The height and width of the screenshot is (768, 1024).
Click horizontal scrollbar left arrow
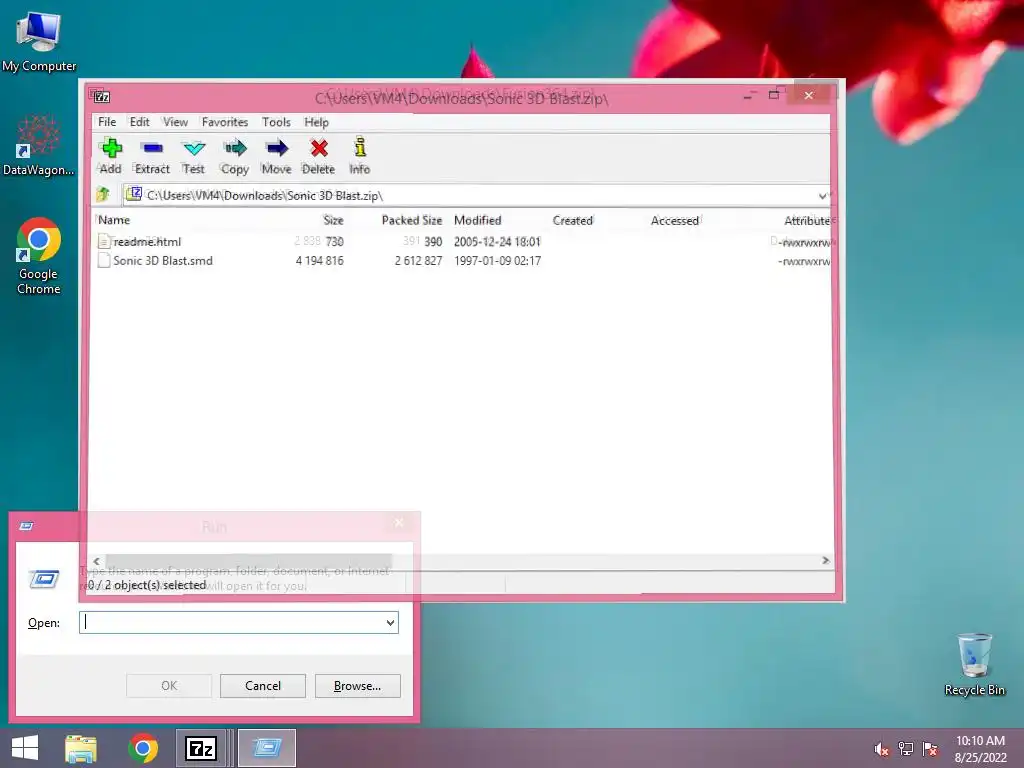[x=97, y=560]
